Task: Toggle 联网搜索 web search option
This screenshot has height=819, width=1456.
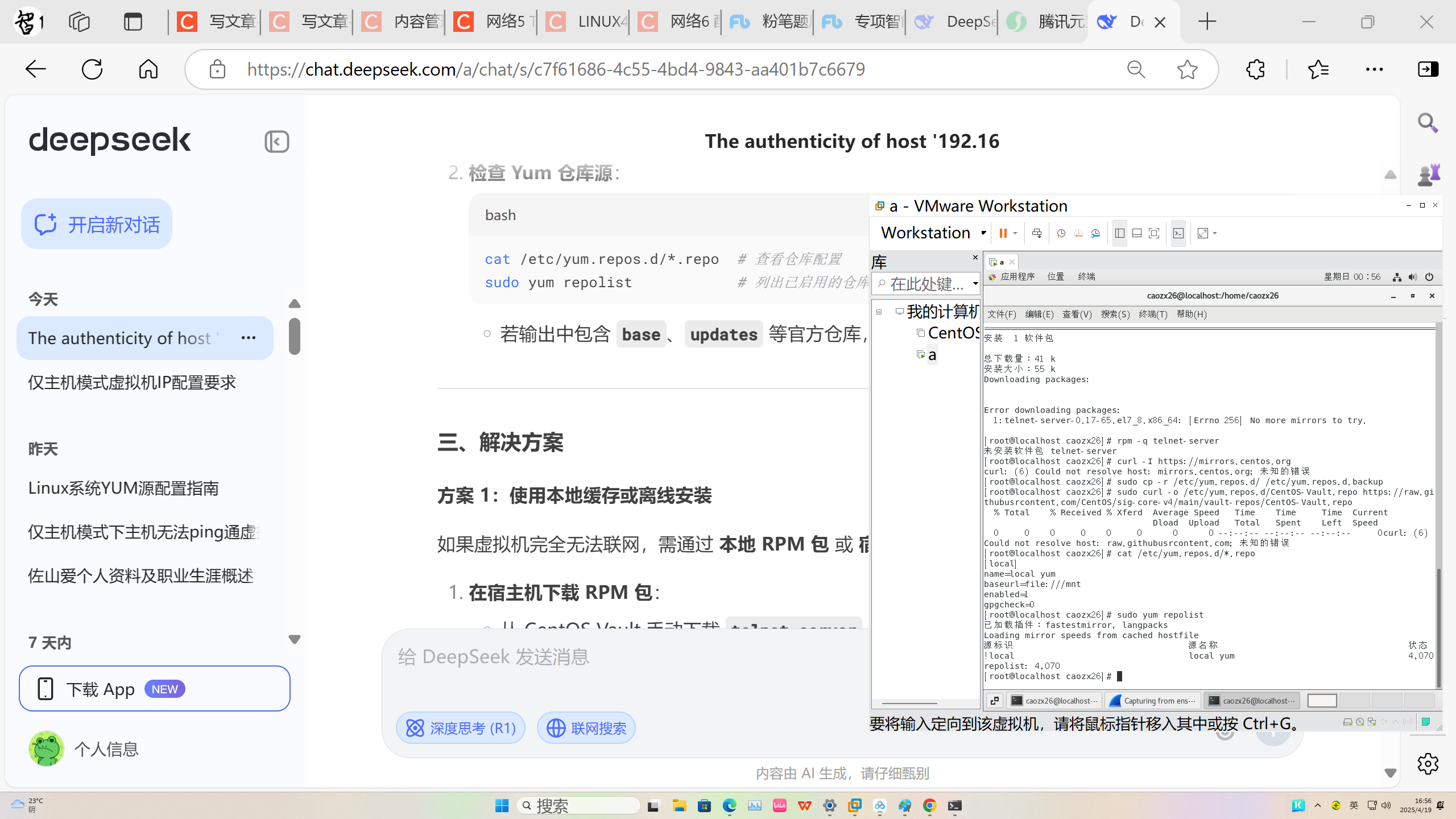Action: click(586, 728)
